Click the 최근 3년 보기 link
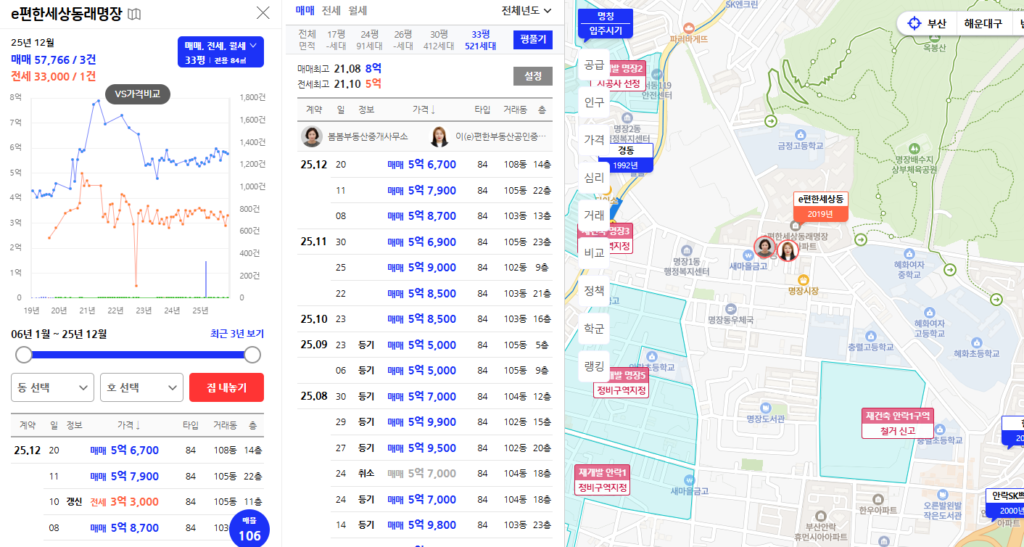This screenshot has height=547, width=1024. coord(236,334)
